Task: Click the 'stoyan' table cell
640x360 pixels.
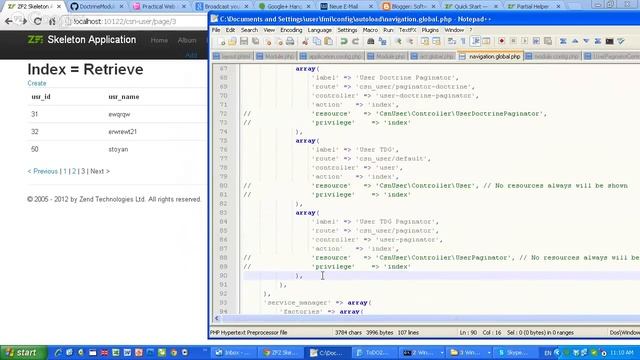Action: pyautogui.click(x=118, y=149)
